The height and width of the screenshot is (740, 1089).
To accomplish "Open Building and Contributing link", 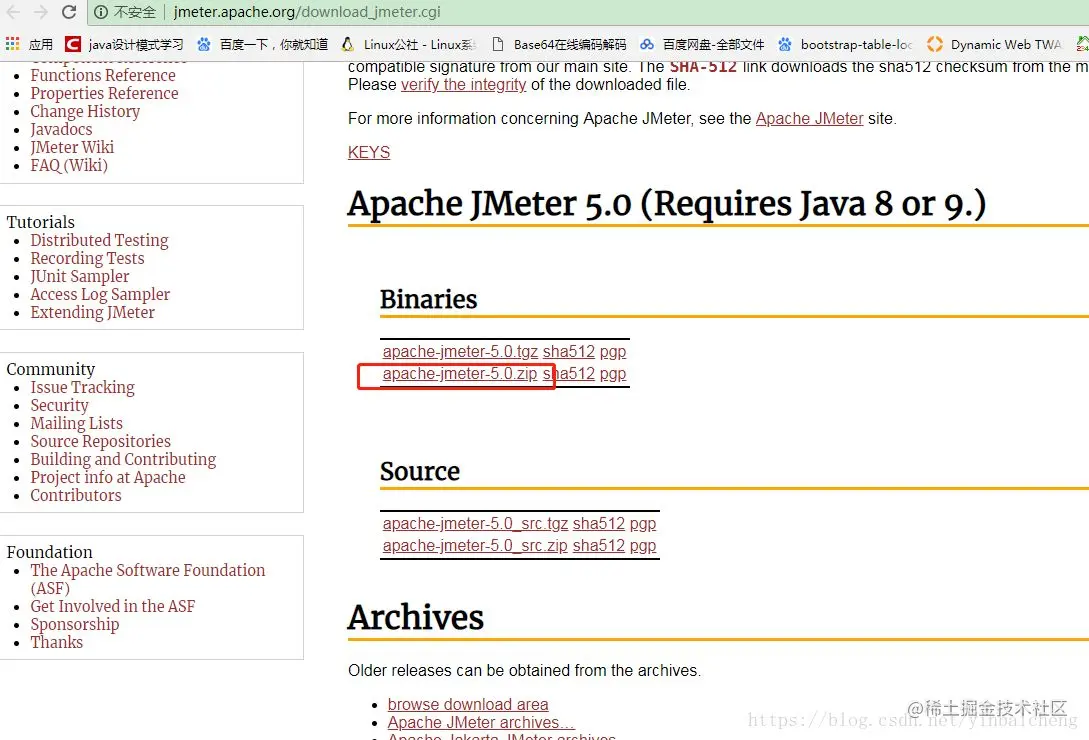I will click(x=123, y=460).
